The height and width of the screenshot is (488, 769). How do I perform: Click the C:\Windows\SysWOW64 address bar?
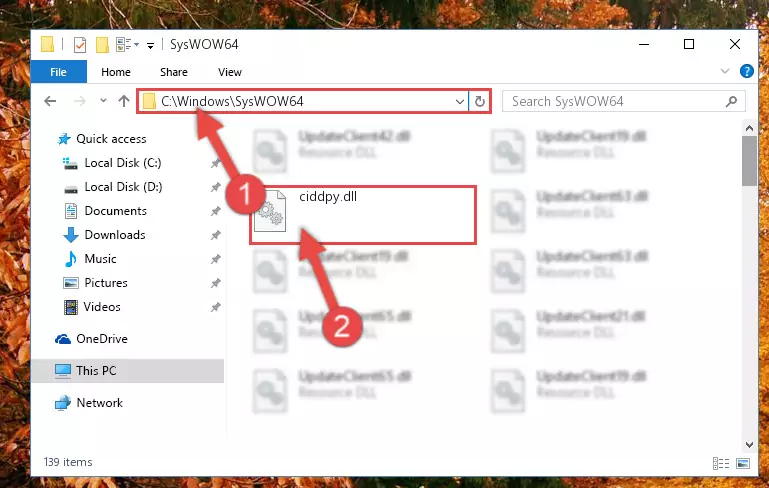click(x=303, y=102)
